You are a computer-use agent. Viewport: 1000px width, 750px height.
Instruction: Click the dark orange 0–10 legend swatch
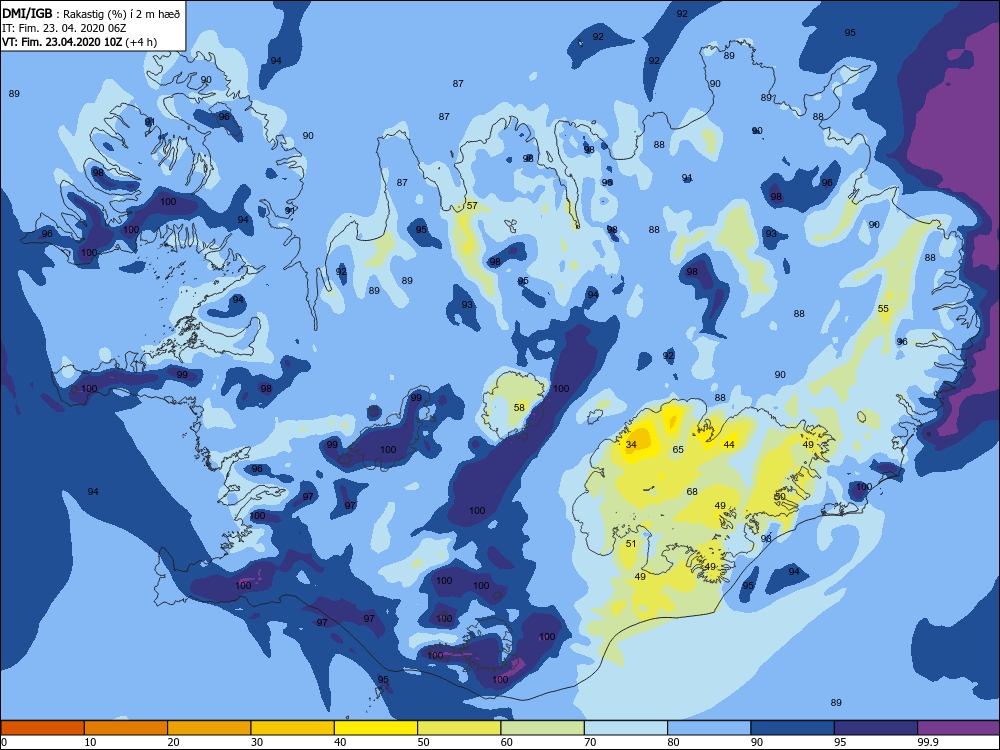pyautogui.click(x=42, y=728)
